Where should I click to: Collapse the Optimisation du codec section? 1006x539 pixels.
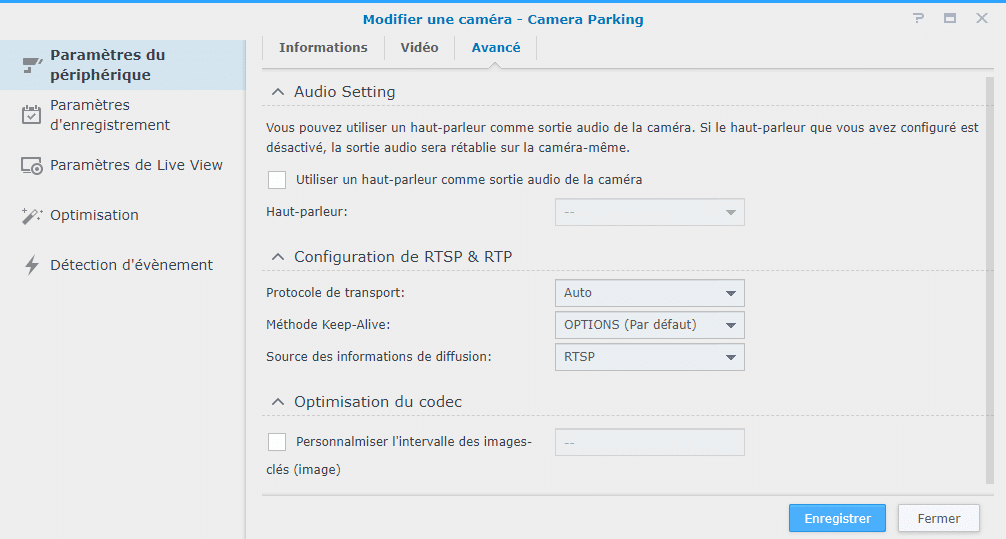(278, 402)
